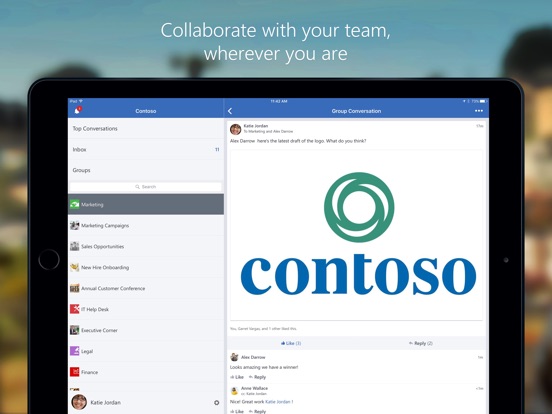Screen dimensions: 552x414
Task: Reply to the main post (Reply 2)
Action: (x=421, y=343)
